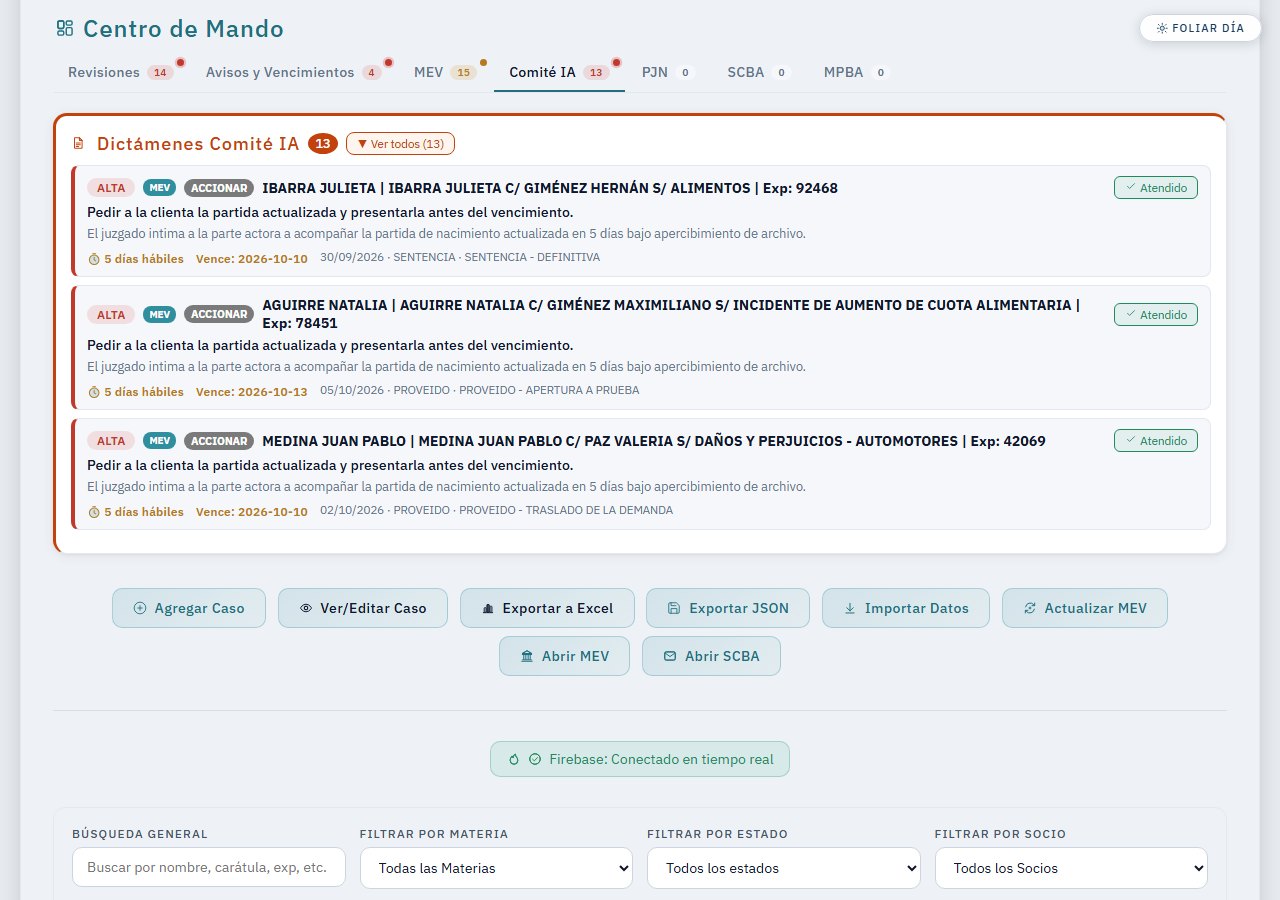
Task: Click the clock icon in AGUIRRE NATALIA case
Action: tap(94, 392)
